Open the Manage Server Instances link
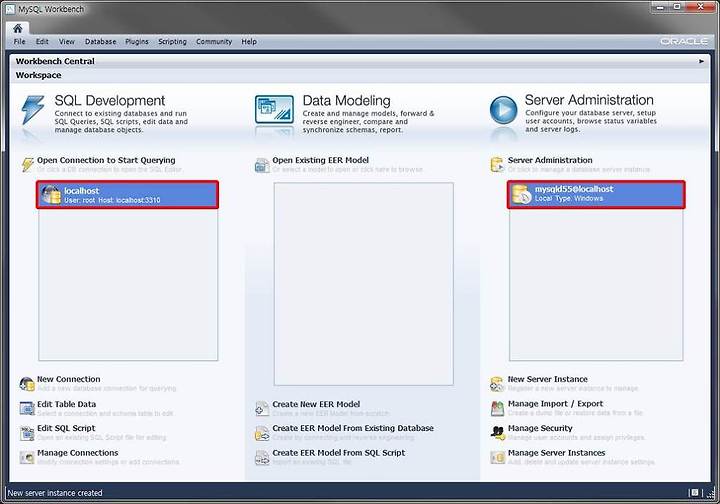720x504 pixels. [557, 453]
